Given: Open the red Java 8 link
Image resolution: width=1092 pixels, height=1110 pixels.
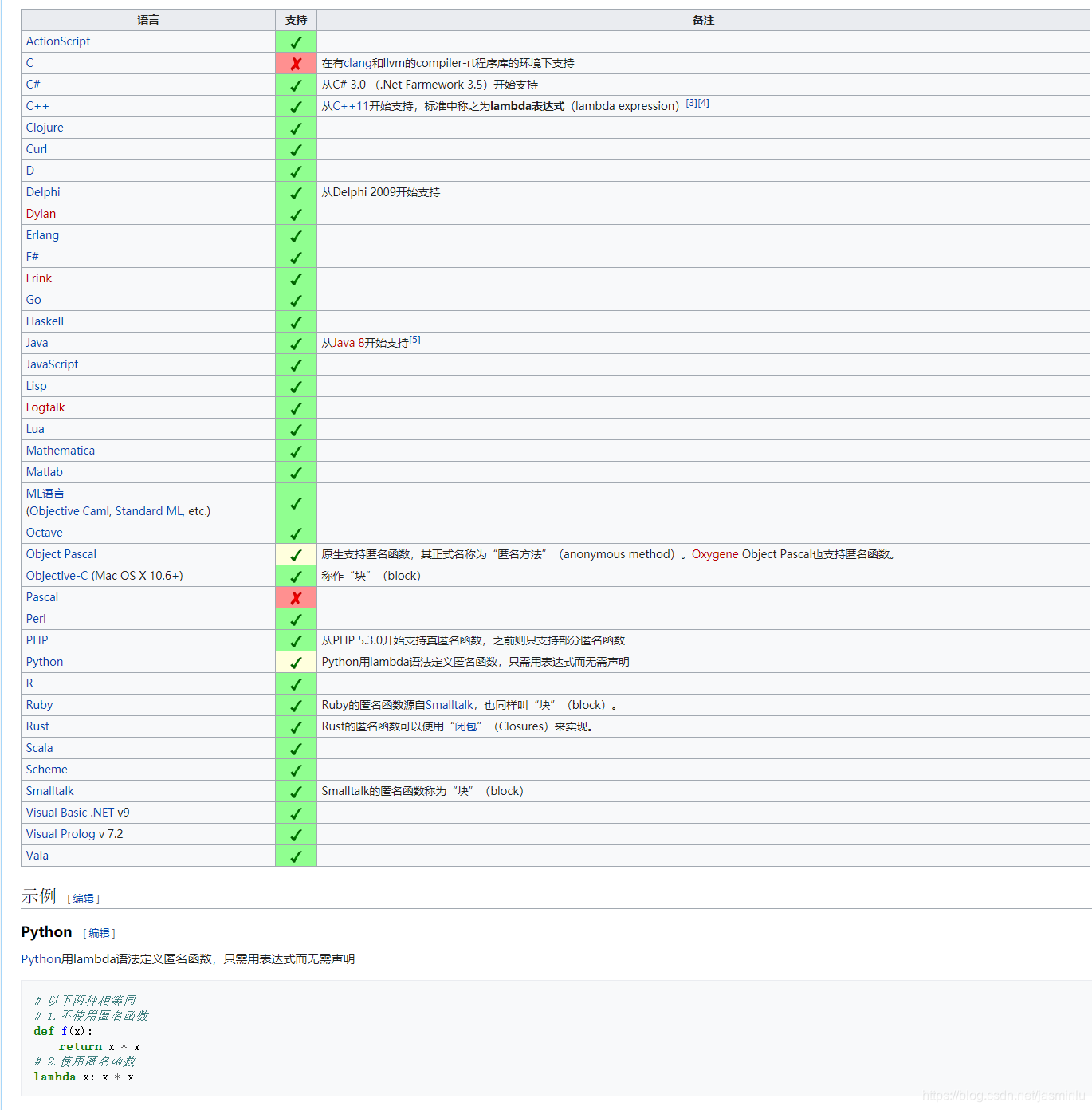Looking at the screenshot, I should [348, 343].
